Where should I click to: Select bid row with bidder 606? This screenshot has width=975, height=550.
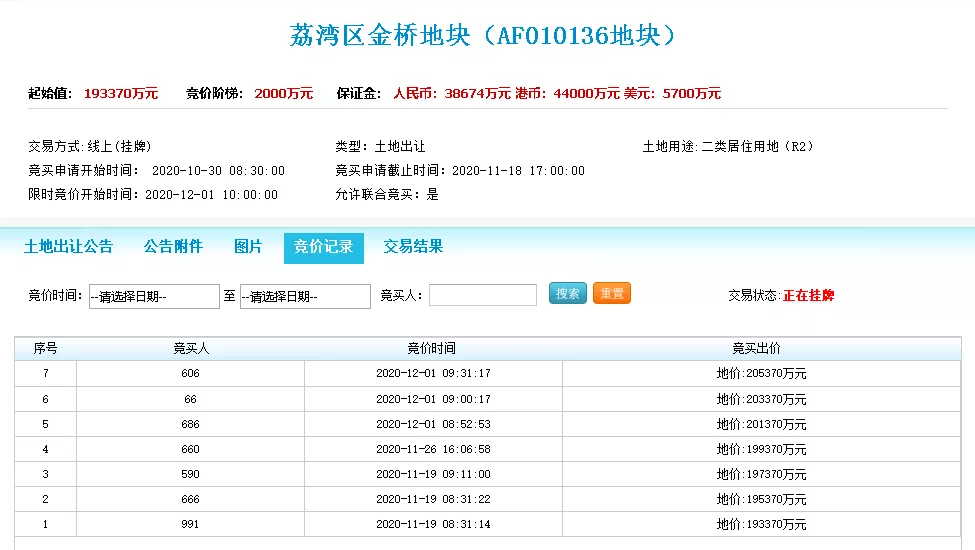coord(190,374)
